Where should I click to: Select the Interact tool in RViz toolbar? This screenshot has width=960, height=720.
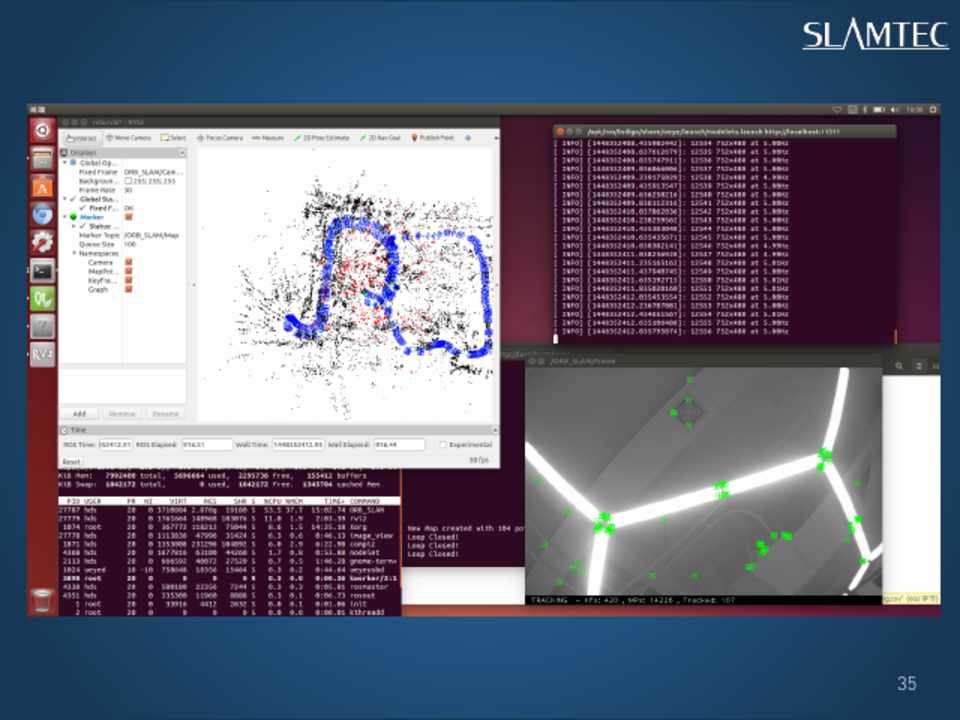(81, 137)
